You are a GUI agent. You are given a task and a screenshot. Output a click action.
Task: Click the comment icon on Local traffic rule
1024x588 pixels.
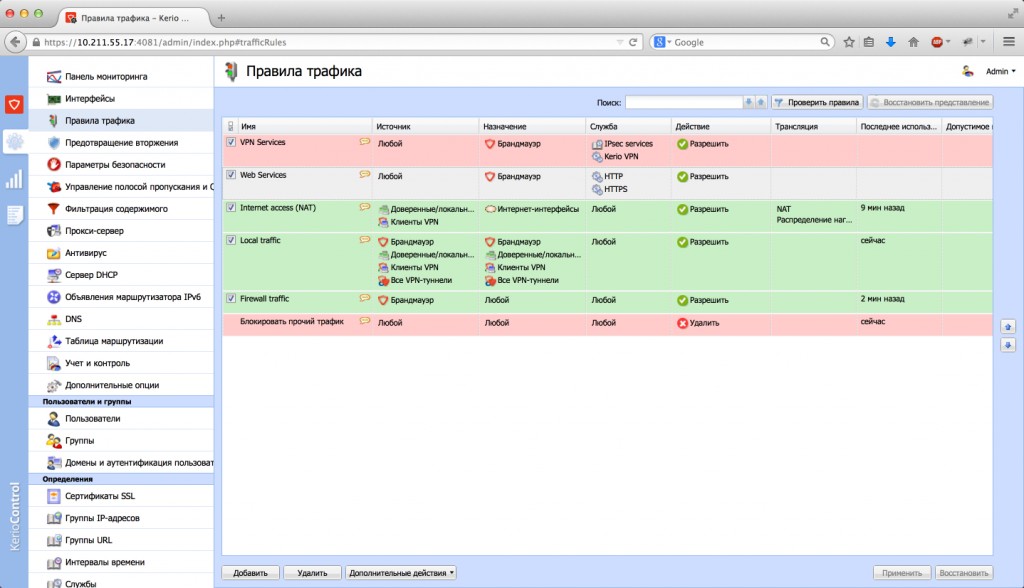point(365,240)
